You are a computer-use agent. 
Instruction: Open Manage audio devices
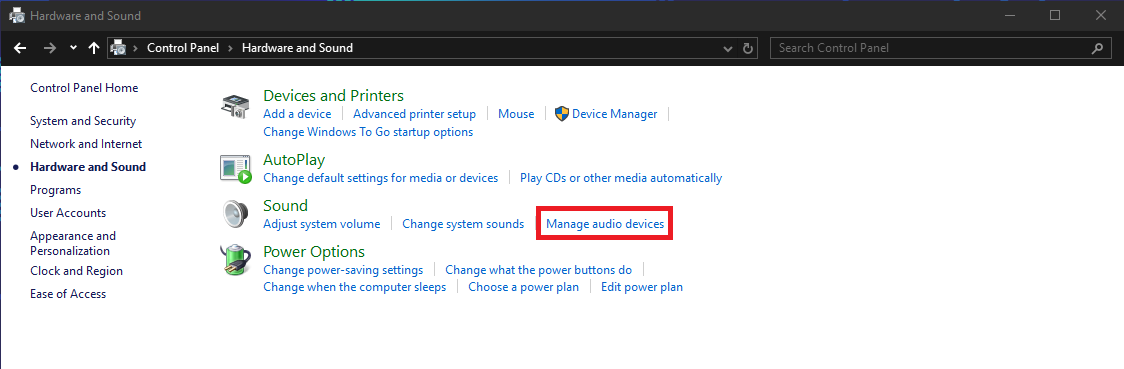click(605, 224)
